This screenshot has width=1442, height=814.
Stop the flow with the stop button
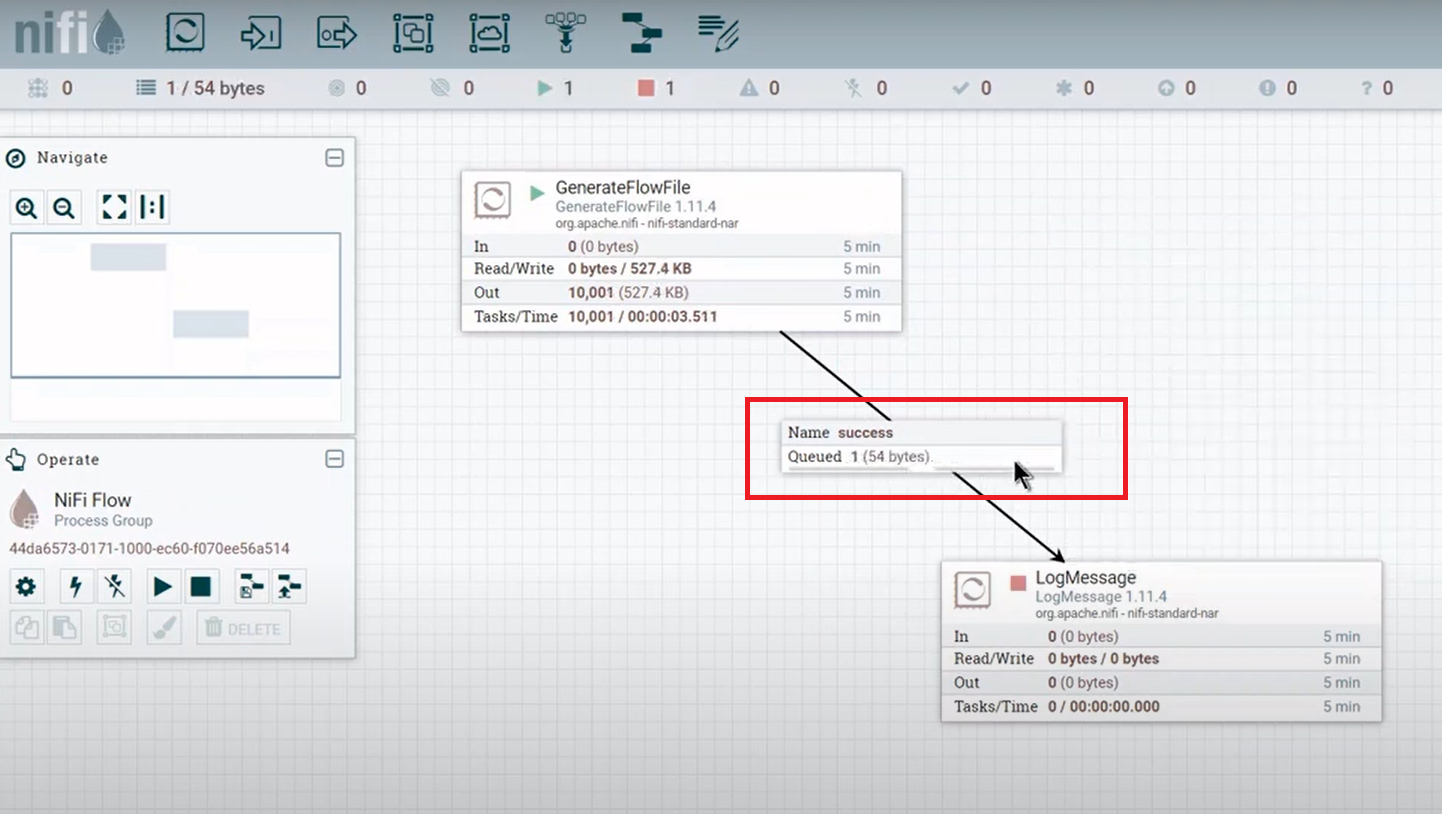pyautogui.click(x=201, y=586)
